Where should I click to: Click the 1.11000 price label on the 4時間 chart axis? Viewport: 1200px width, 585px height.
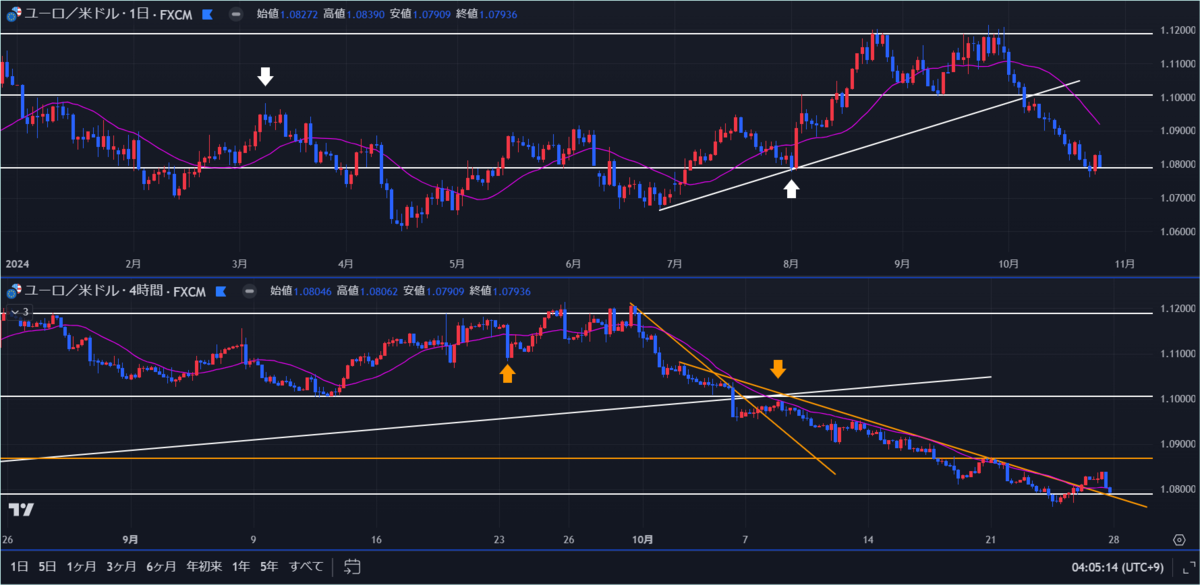click(1176, 353)
